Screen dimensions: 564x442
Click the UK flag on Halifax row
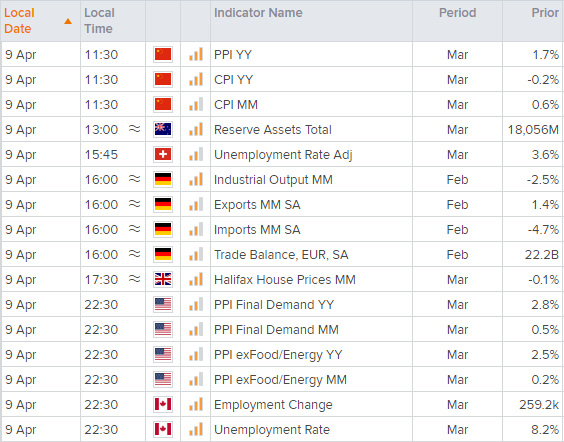tap(163, 279)
